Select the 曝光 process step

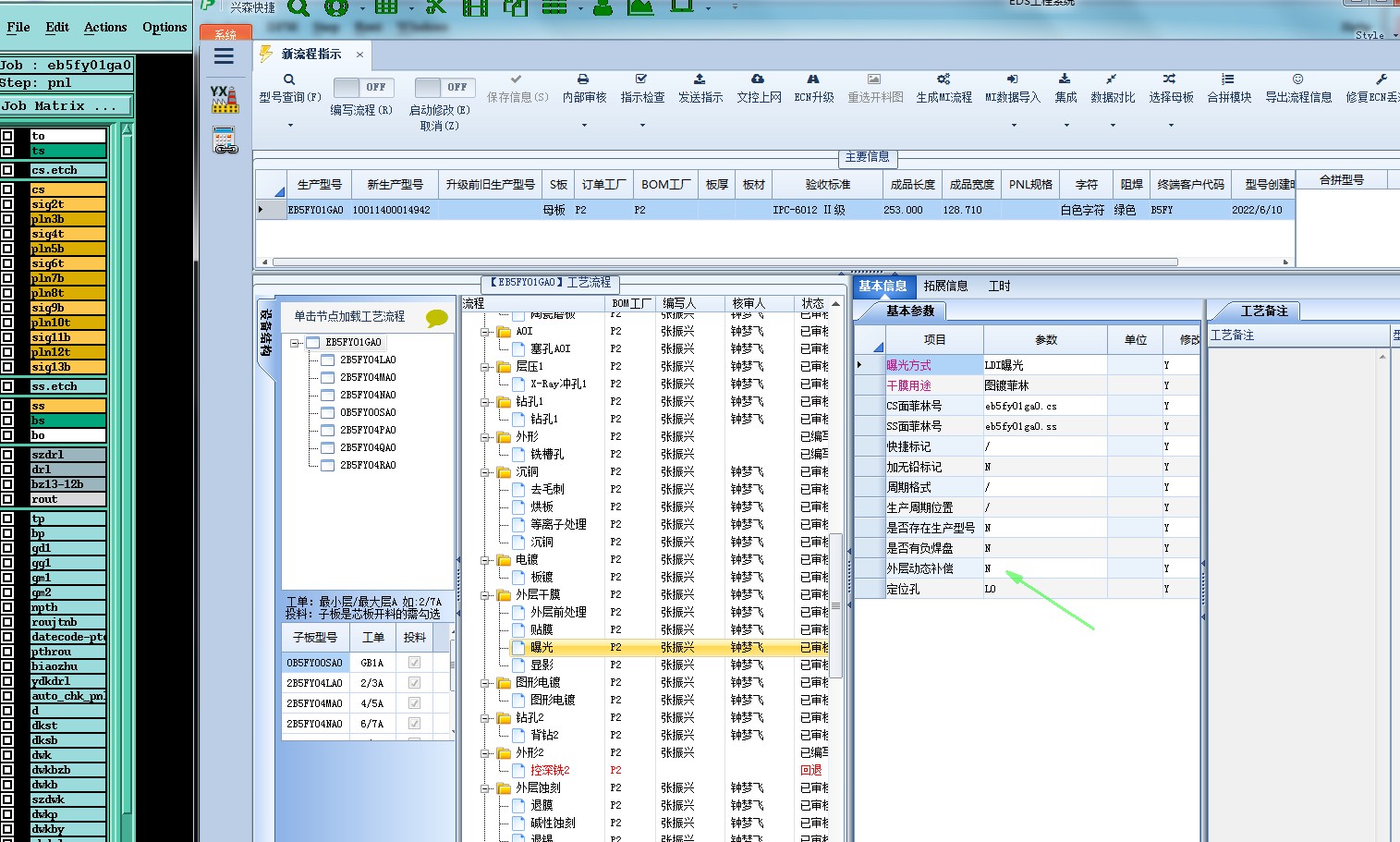click(542, 648)
